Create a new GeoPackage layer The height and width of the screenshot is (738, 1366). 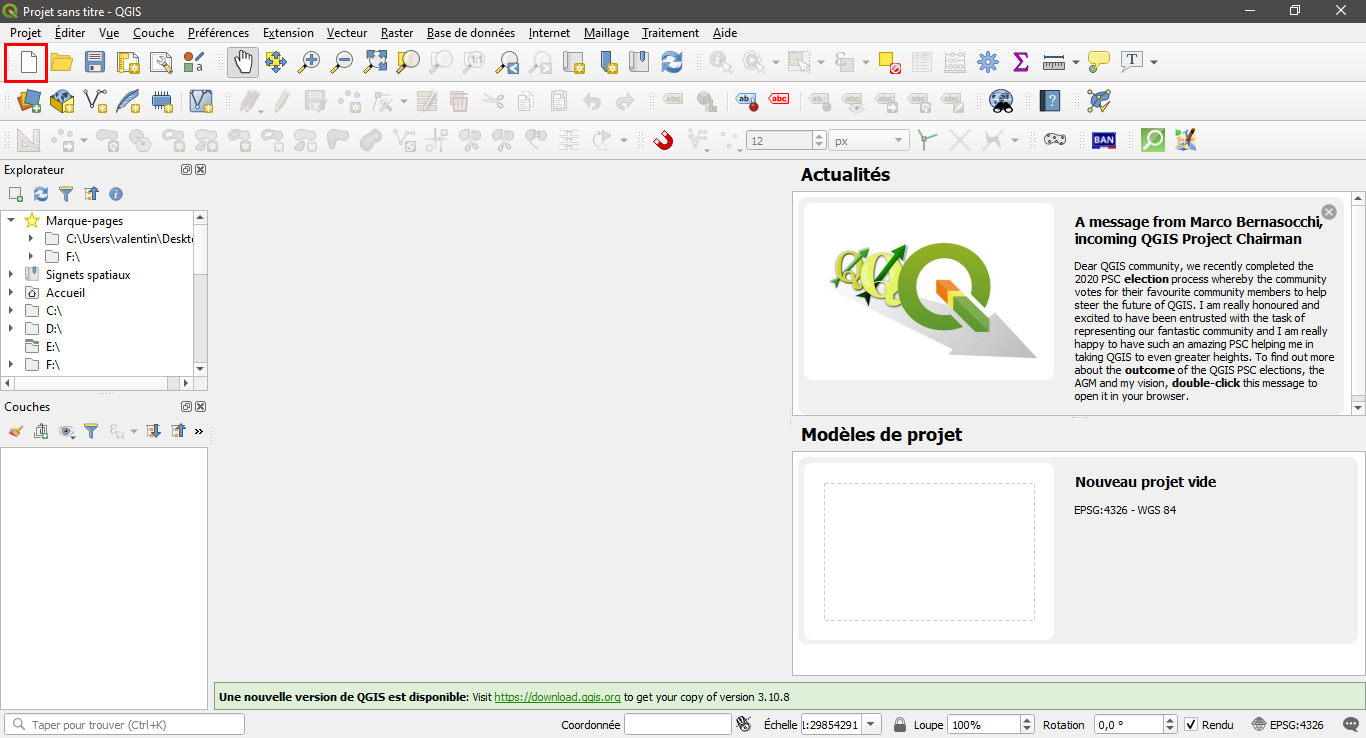pyautogui.click(x=62, y=101)
